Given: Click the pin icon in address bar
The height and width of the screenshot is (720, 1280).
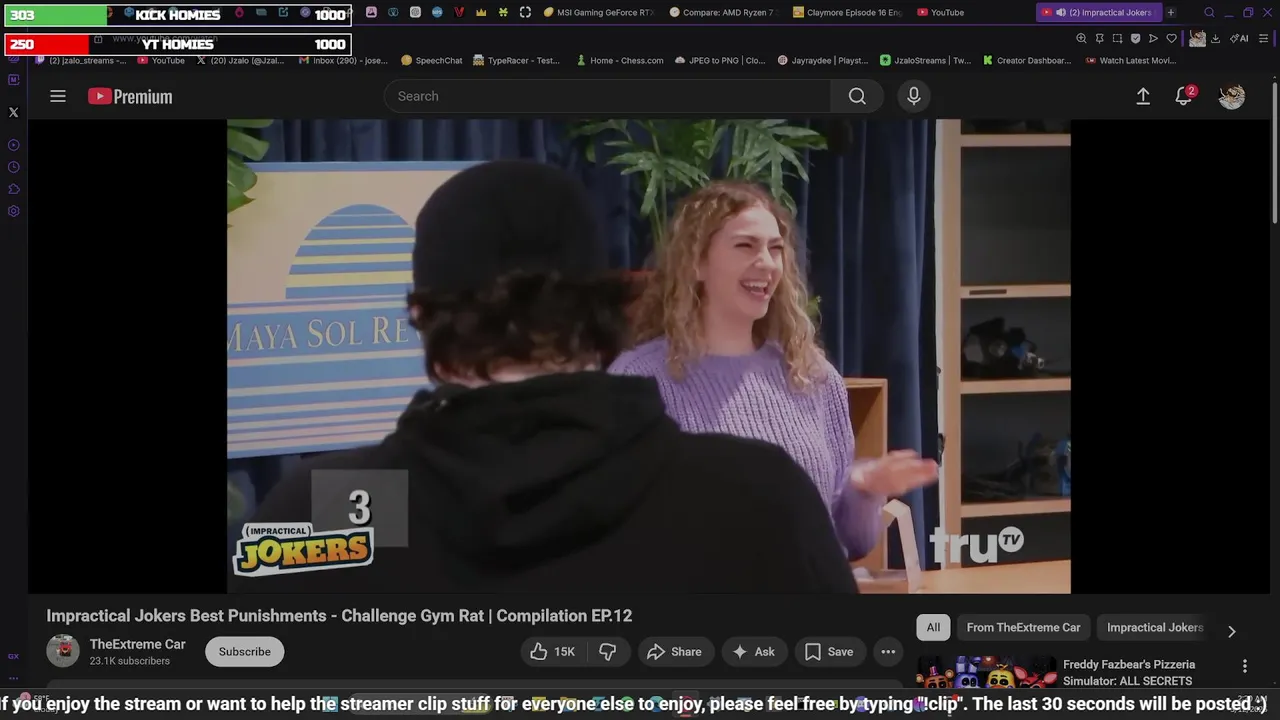Looking at the screenshot, I should click(x=1099, y=38).
